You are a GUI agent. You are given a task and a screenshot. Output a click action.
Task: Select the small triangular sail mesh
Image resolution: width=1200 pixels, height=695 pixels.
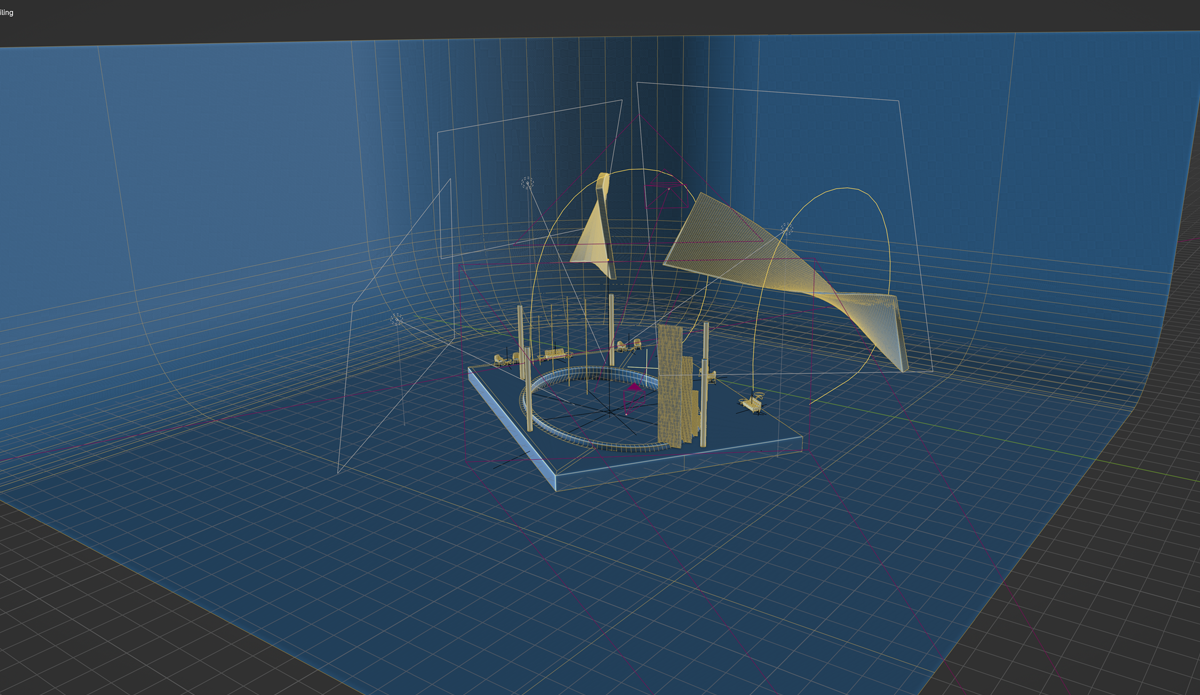595,232
